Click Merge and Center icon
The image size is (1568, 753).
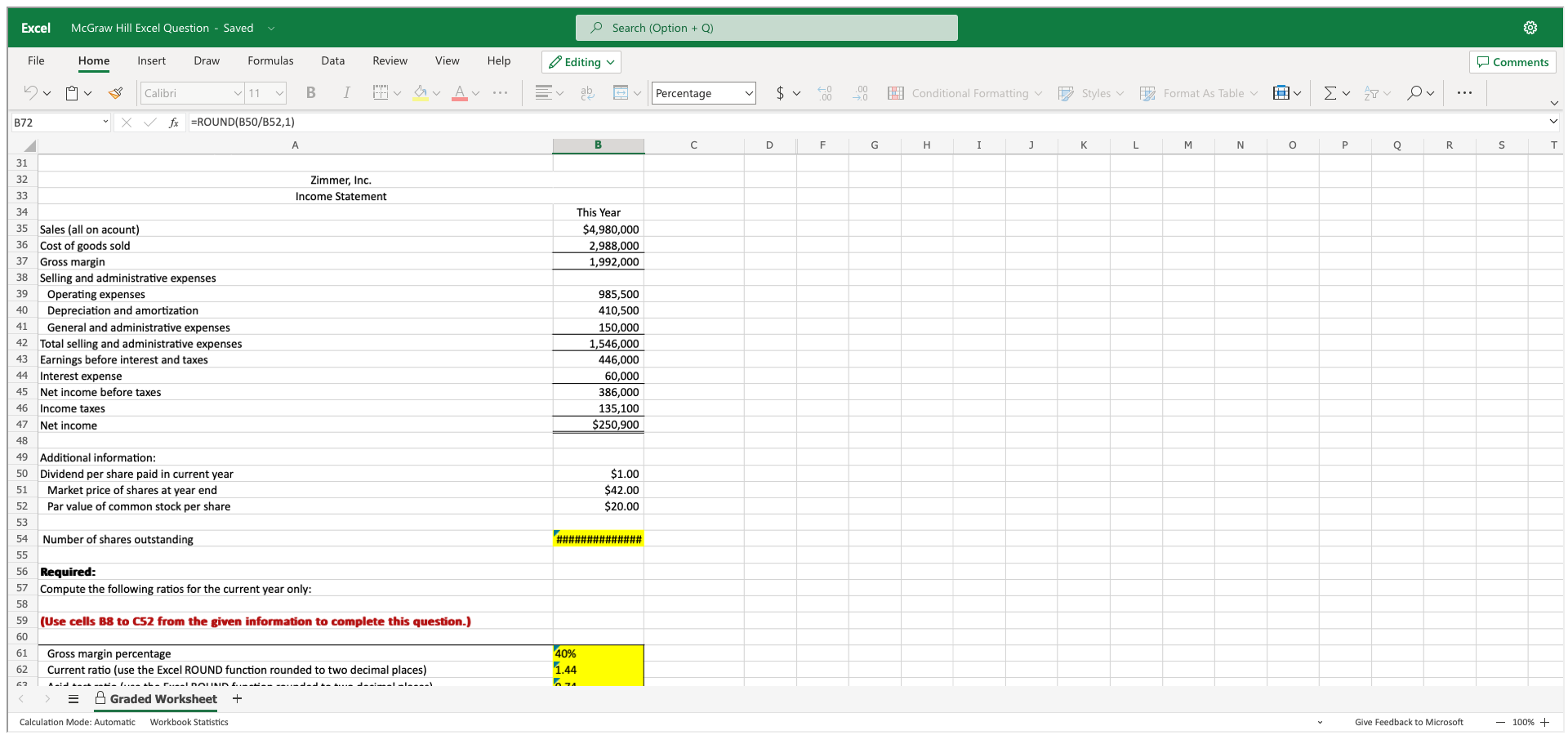[621, 93]
